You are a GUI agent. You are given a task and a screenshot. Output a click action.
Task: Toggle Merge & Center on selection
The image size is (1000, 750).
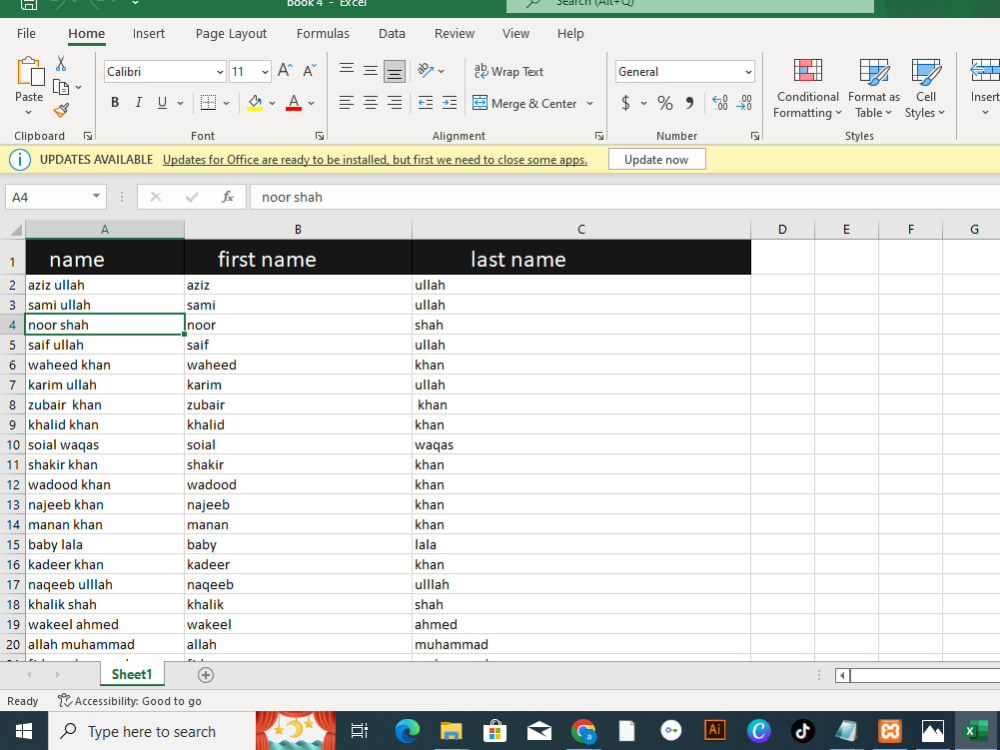point(524,103)
